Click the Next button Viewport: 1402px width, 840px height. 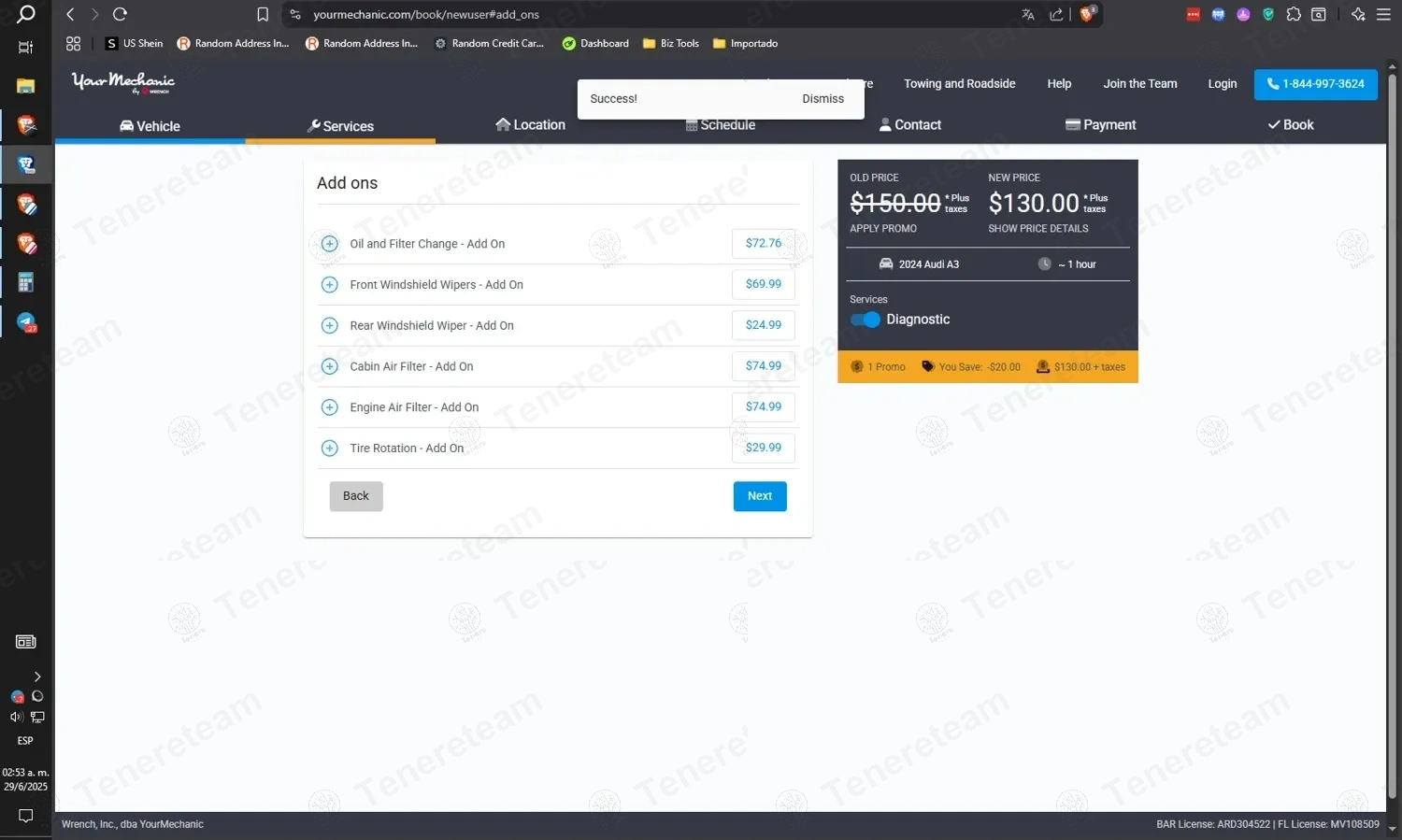coord(760,496)
